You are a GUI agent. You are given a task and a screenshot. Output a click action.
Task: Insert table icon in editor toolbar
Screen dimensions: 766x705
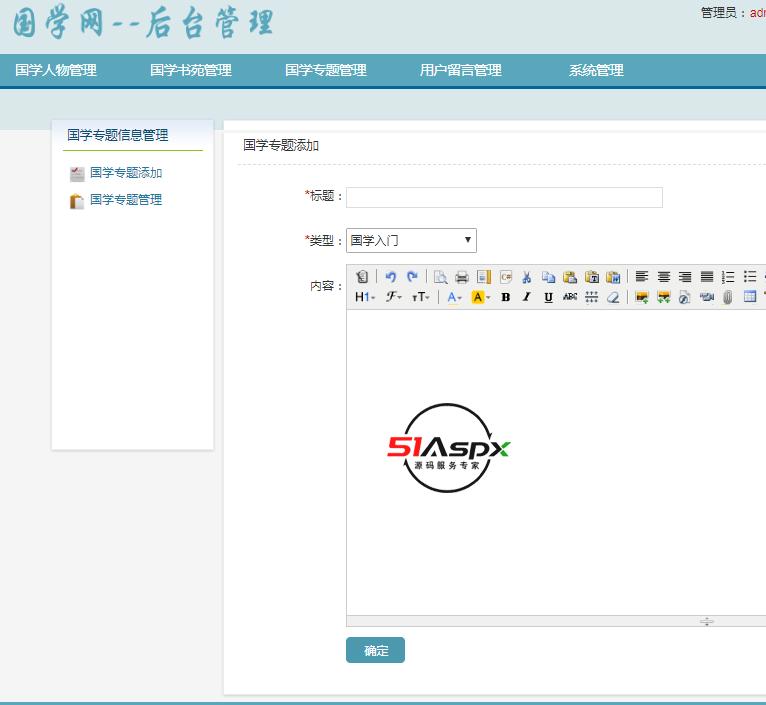[750, 297]
